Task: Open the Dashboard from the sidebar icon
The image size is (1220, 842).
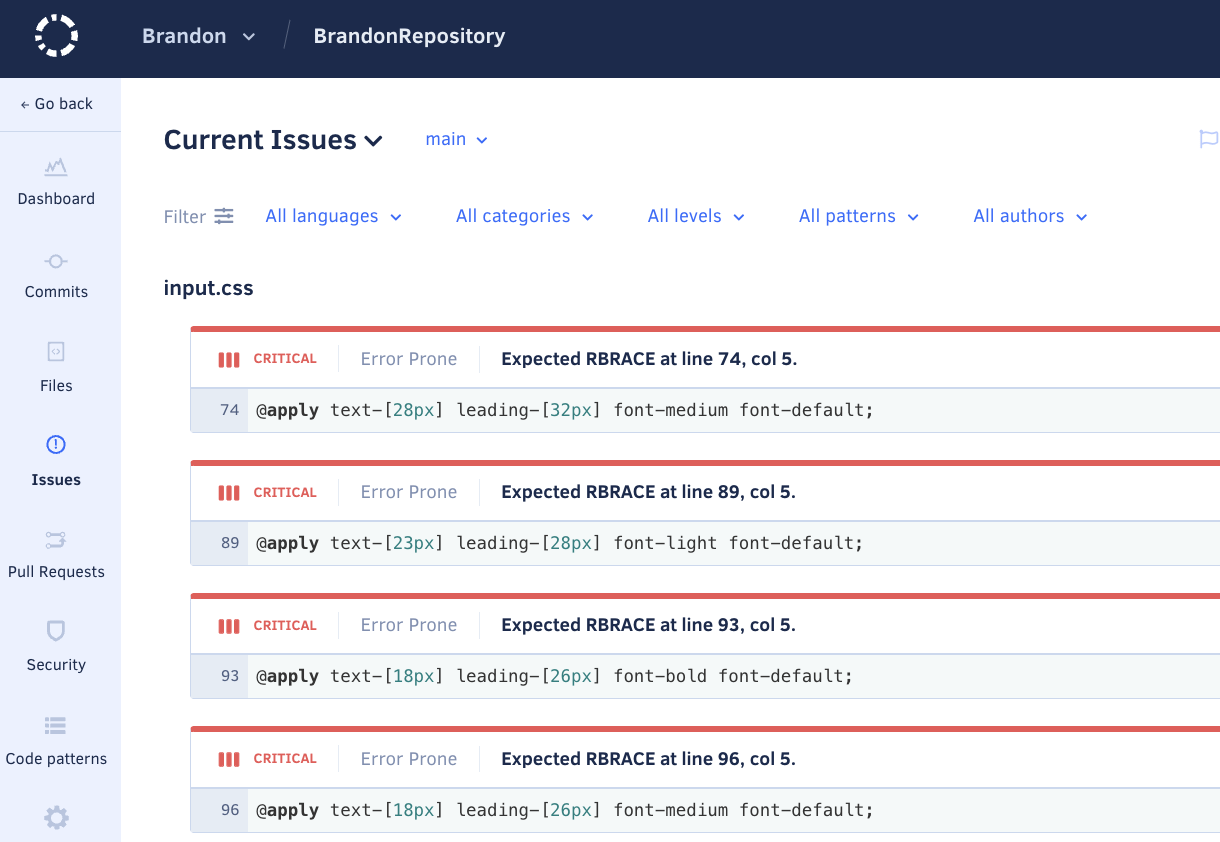Action: [x=56, y=168]
